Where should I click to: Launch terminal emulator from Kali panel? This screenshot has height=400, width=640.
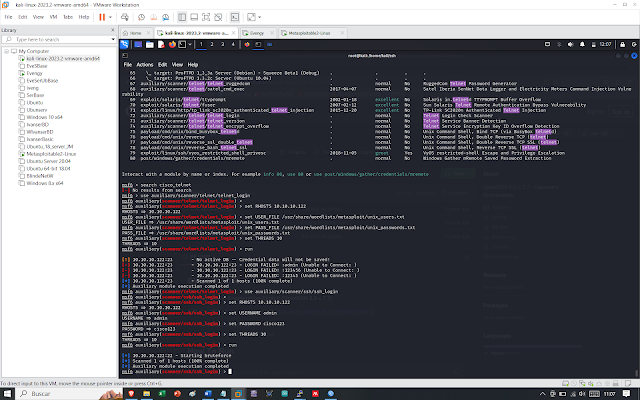click(x=182, y=44)
